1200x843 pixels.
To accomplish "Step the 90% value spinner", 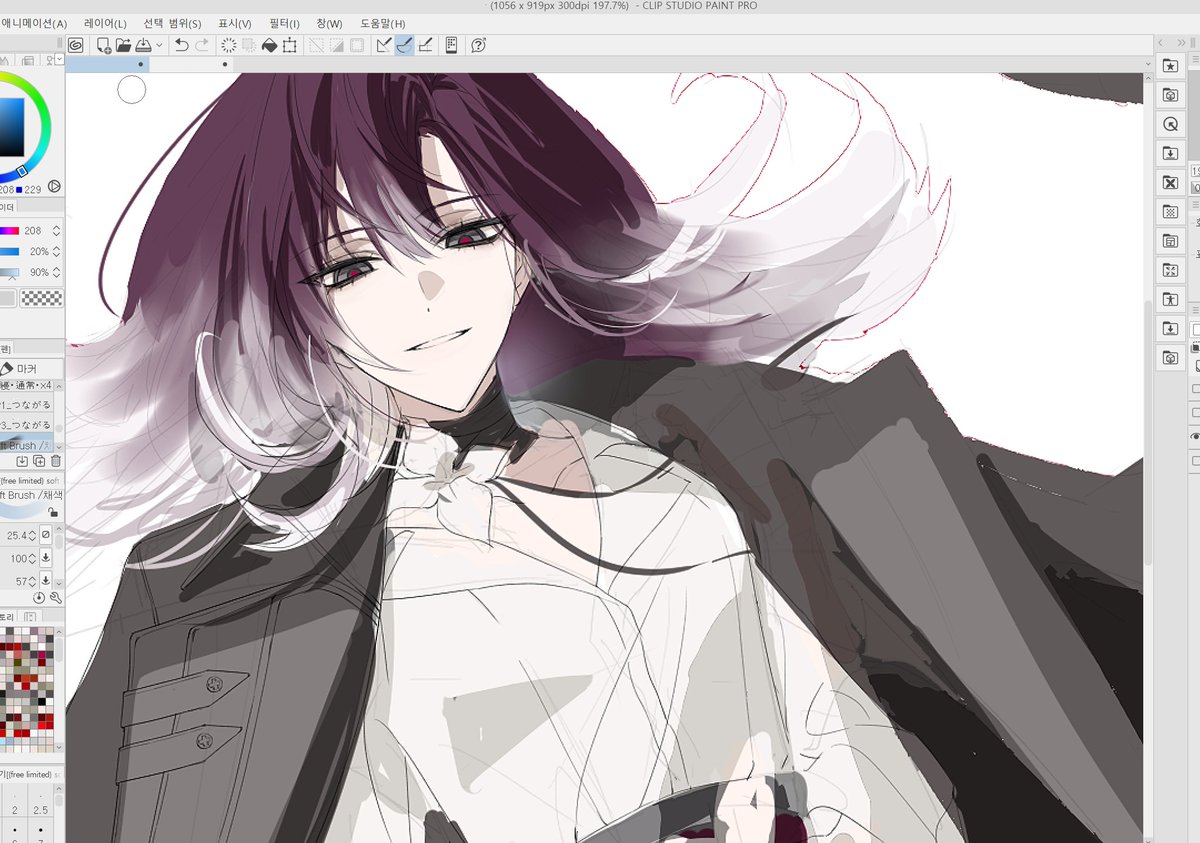I will coord(56,272).
